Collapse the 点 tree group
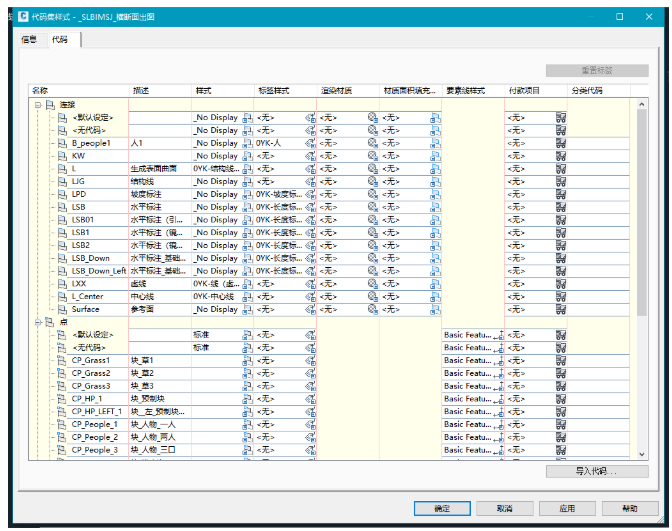The image size is (672, 531). click(37, 322)
